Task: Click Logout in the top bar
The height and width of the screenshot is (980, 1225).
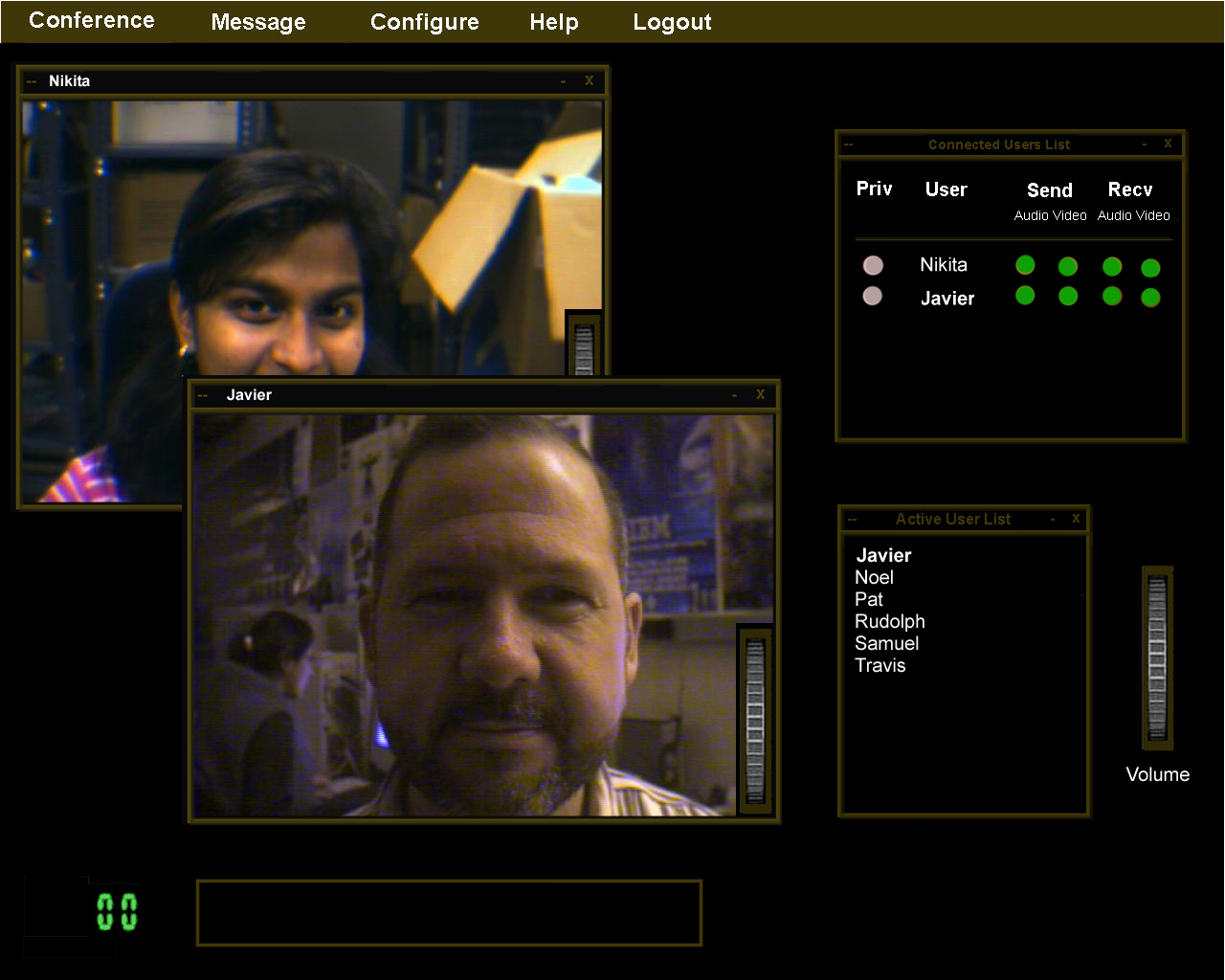Action: tap(672, 22)
